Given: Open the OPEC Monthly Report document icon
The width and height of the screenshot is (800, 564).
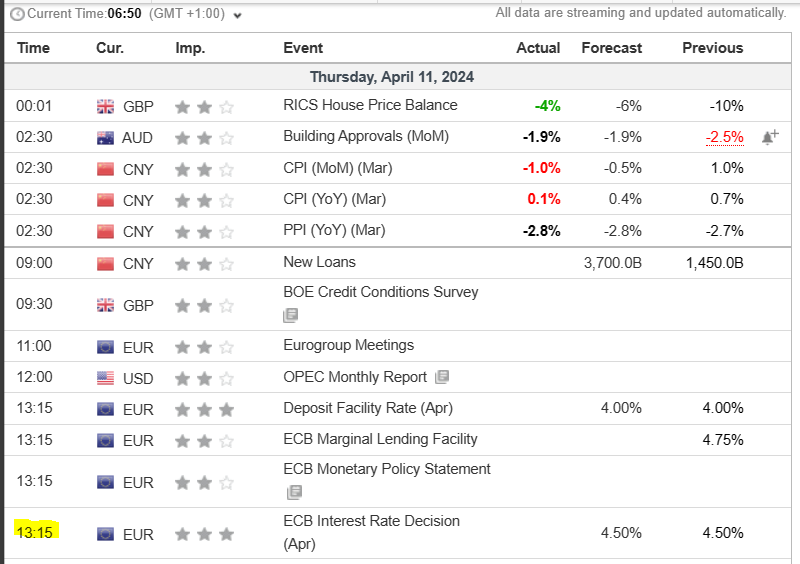Looking at the screenshot, I should (442, 377).
